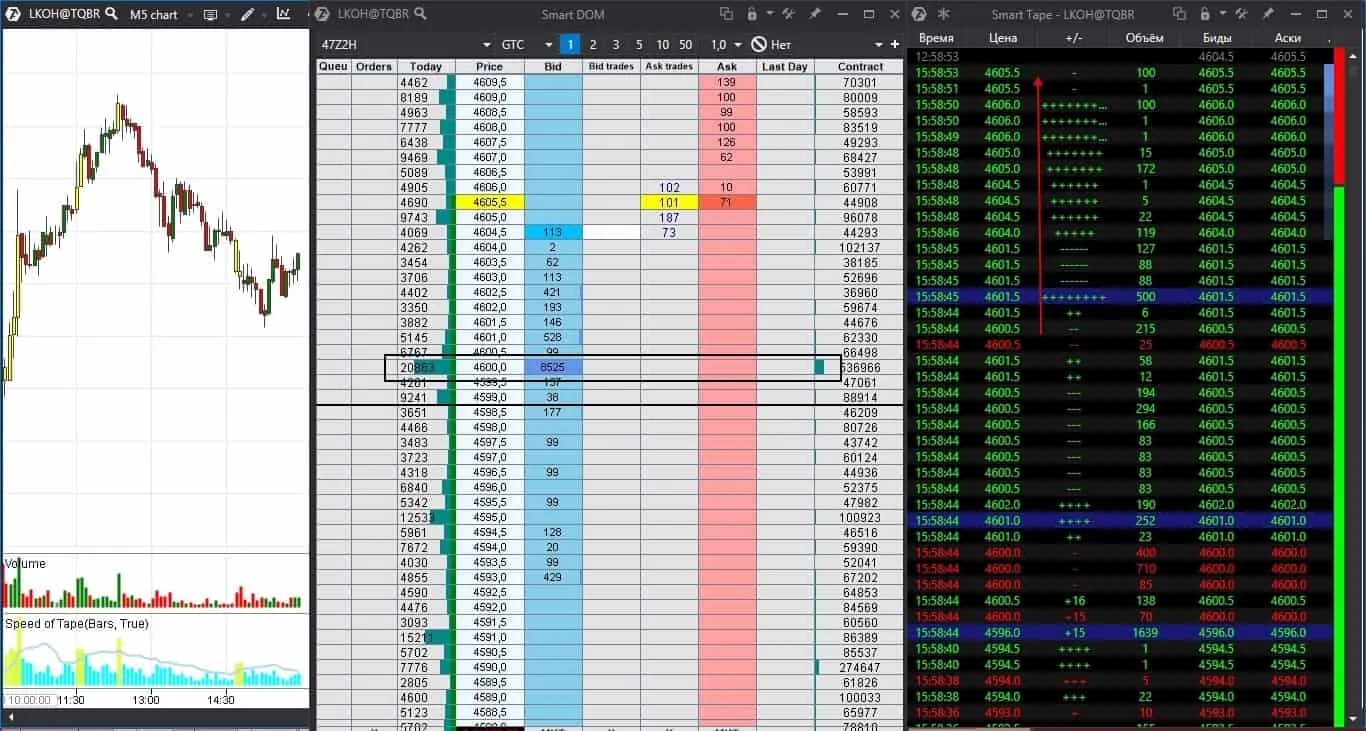Select quantity preset 1
The height and width of the screenshot is (731, 1366).
(x=569, y=45)
